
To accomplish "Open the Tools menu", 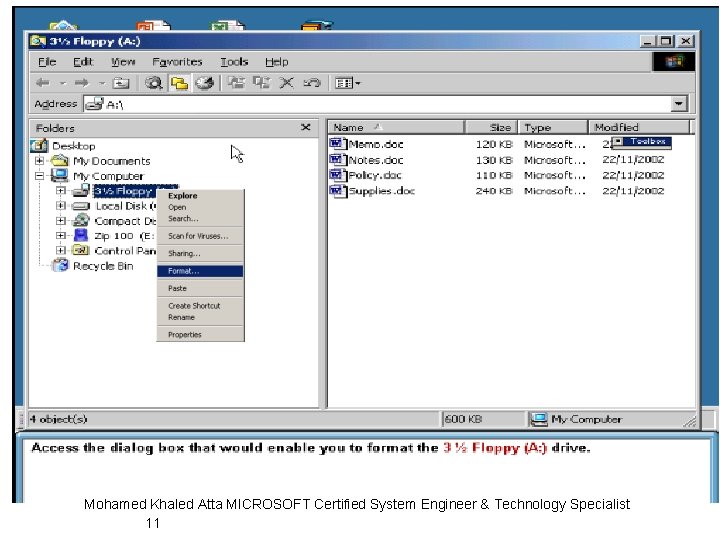I will (x=234, y=62).
